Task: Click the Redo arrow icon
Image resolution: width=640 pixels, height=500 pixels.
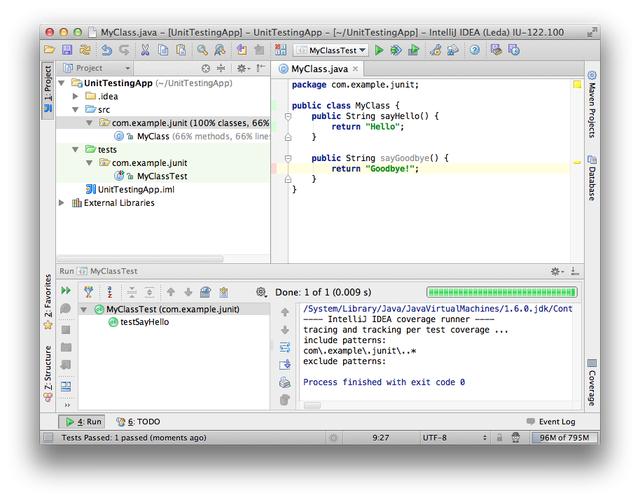Action: coord(124,50)
